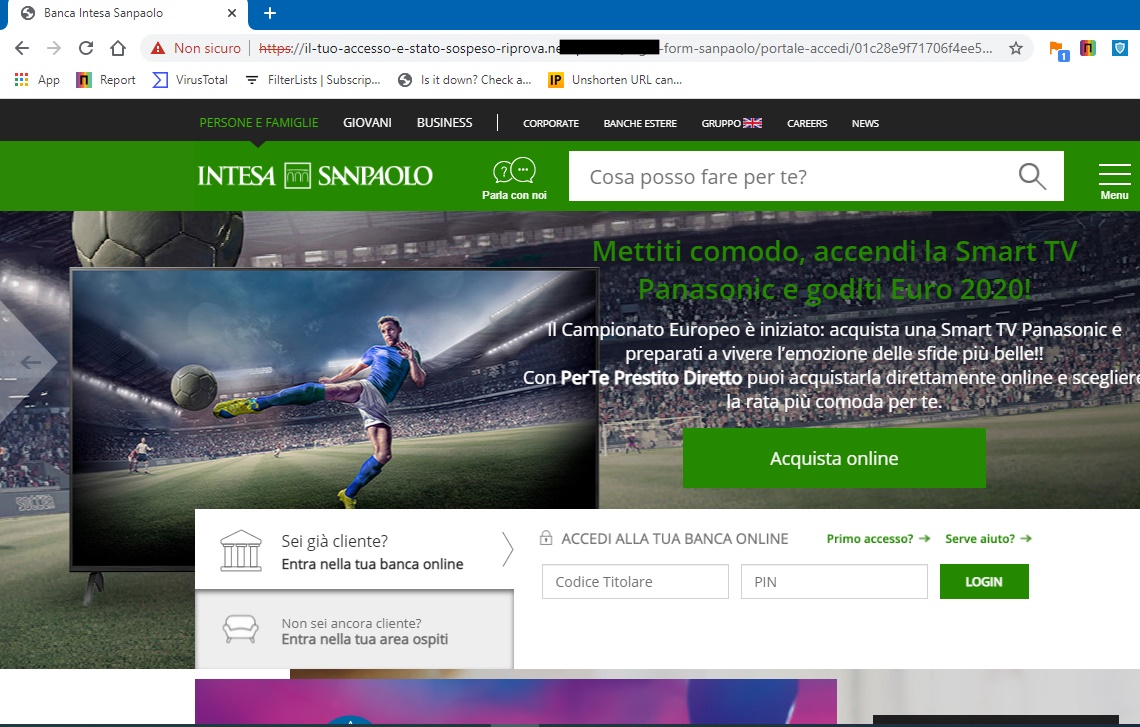The width and height of the screenshot is (1140, 727).
Task: Select Non sei ancora cliente? guest tab
Action: pos(355,630)
